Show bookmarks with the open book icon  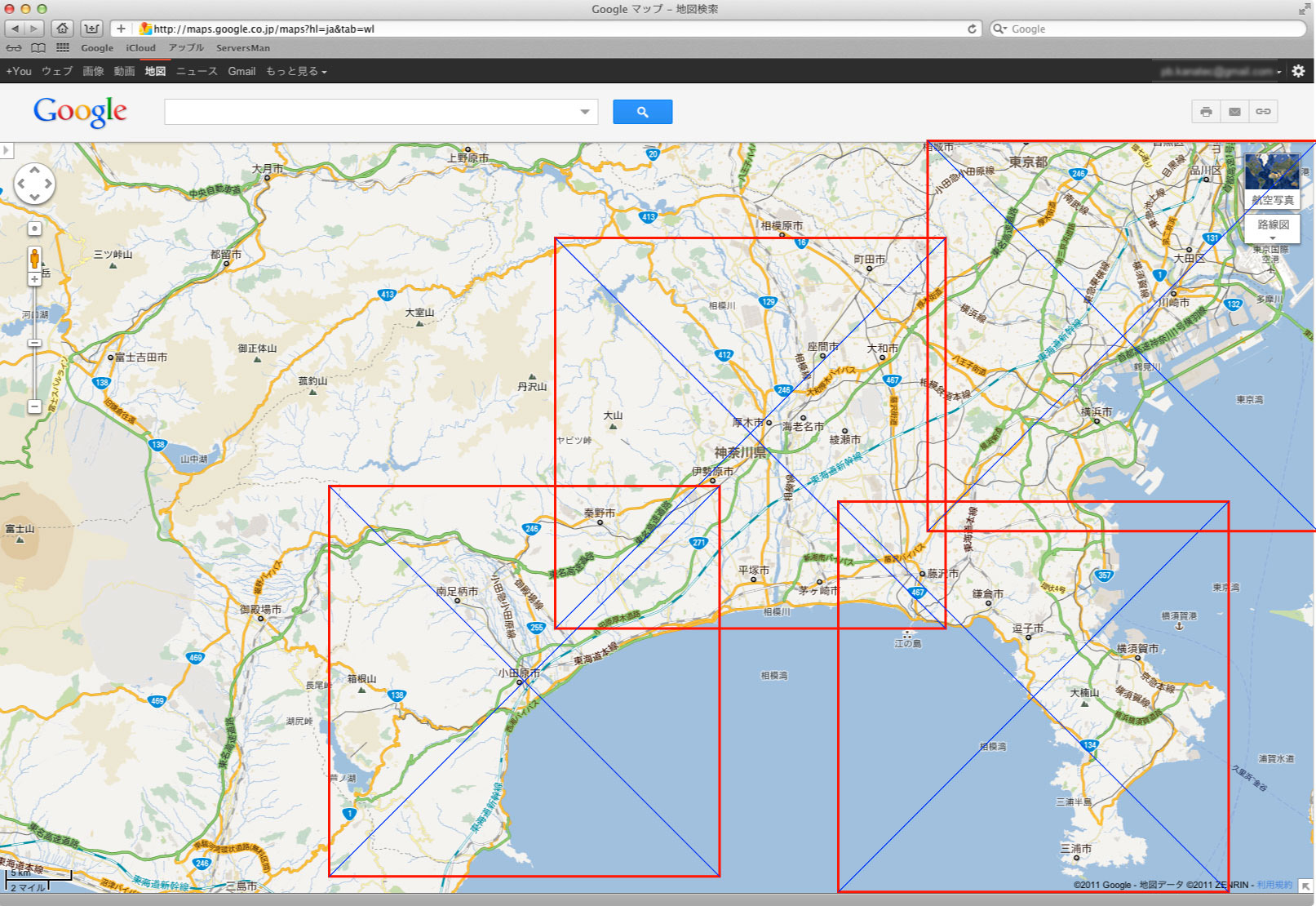click(38, 48)
